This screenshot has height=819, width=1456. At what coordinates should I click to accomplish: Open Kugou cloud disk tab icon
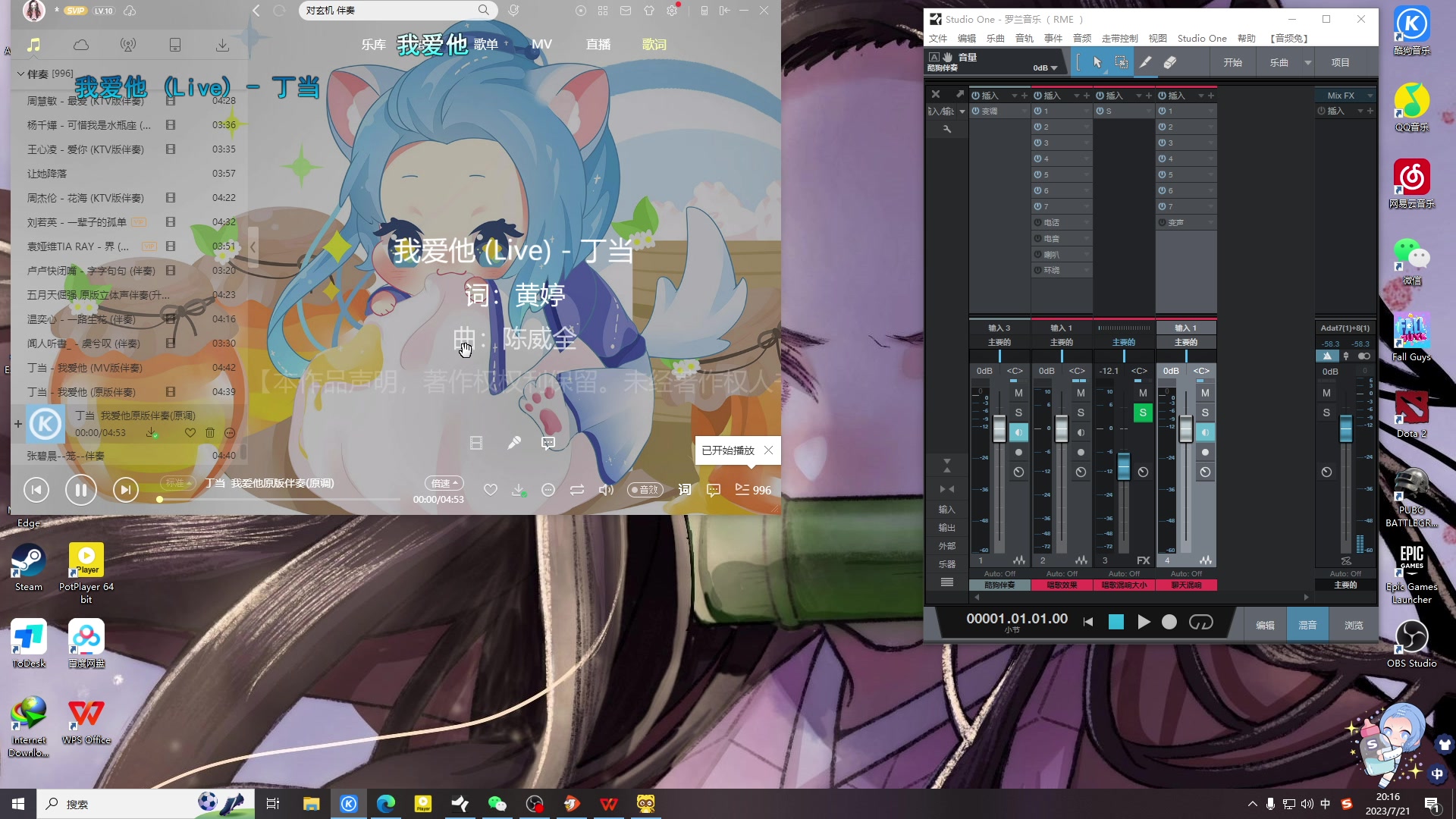click(81, 45)
